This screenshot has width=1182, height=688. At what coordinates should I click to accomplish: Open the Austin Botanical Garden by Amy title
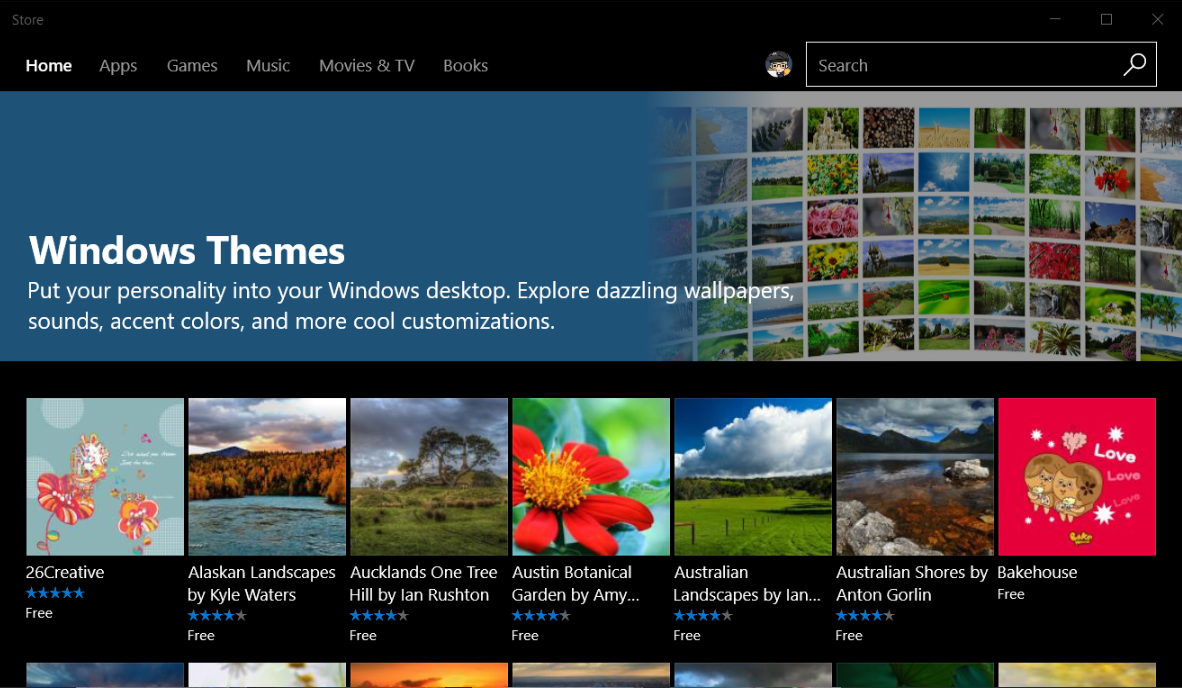[x=575, y=583]
